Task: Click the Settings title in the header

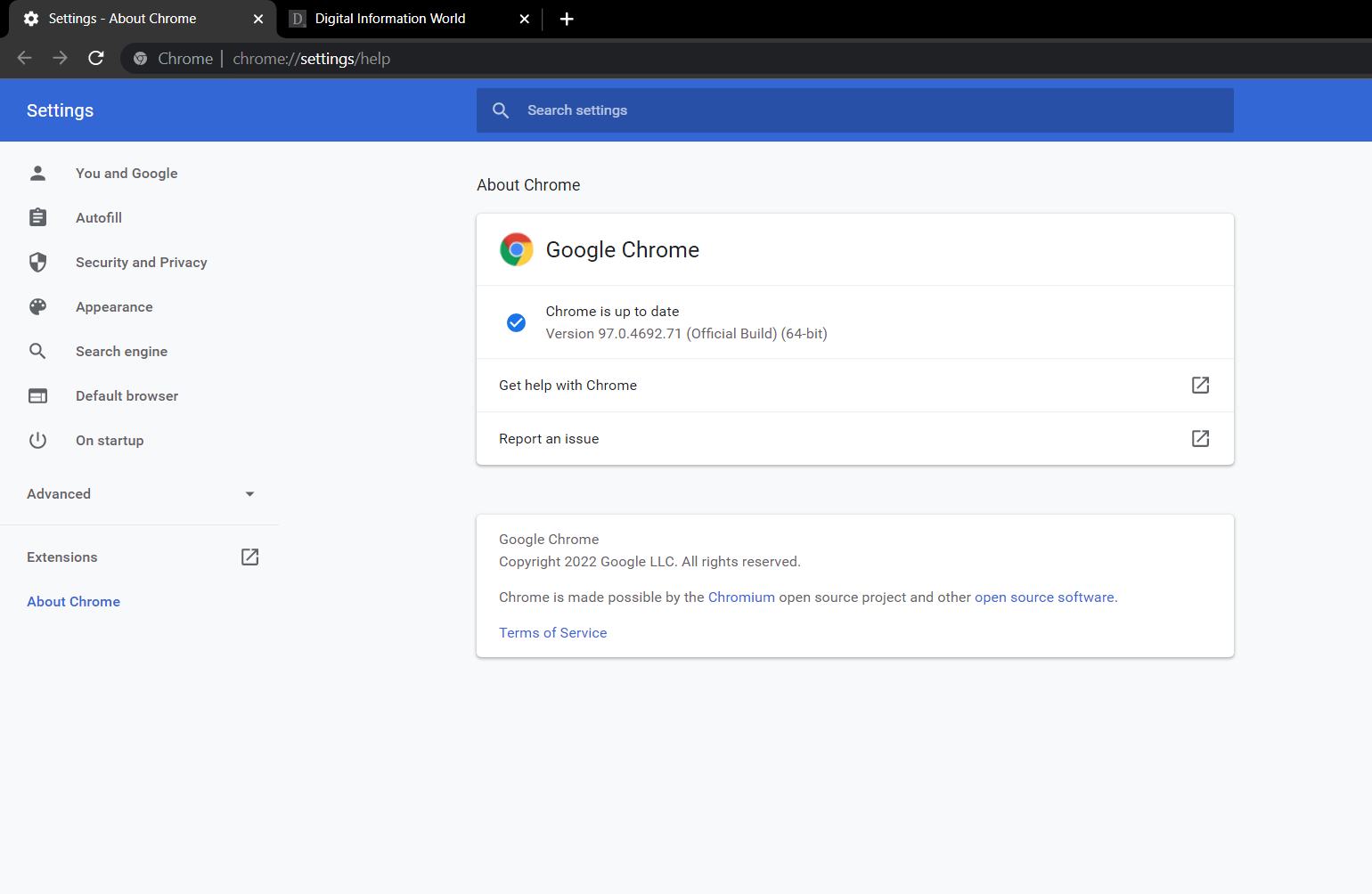Action: click(60, 110)
